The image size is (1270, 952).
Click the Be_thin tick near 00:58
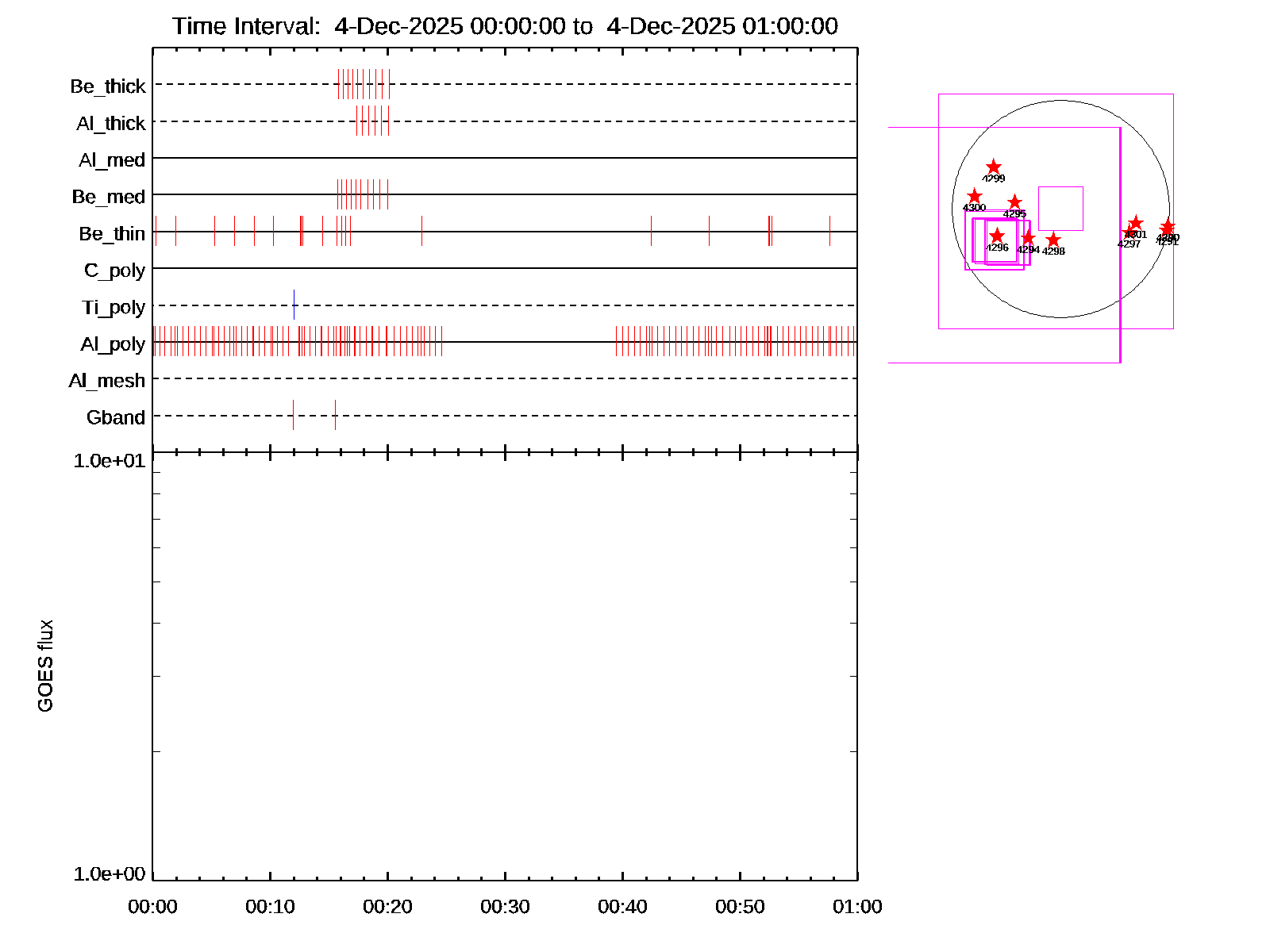pyautogui.click(x=829, y=231)
